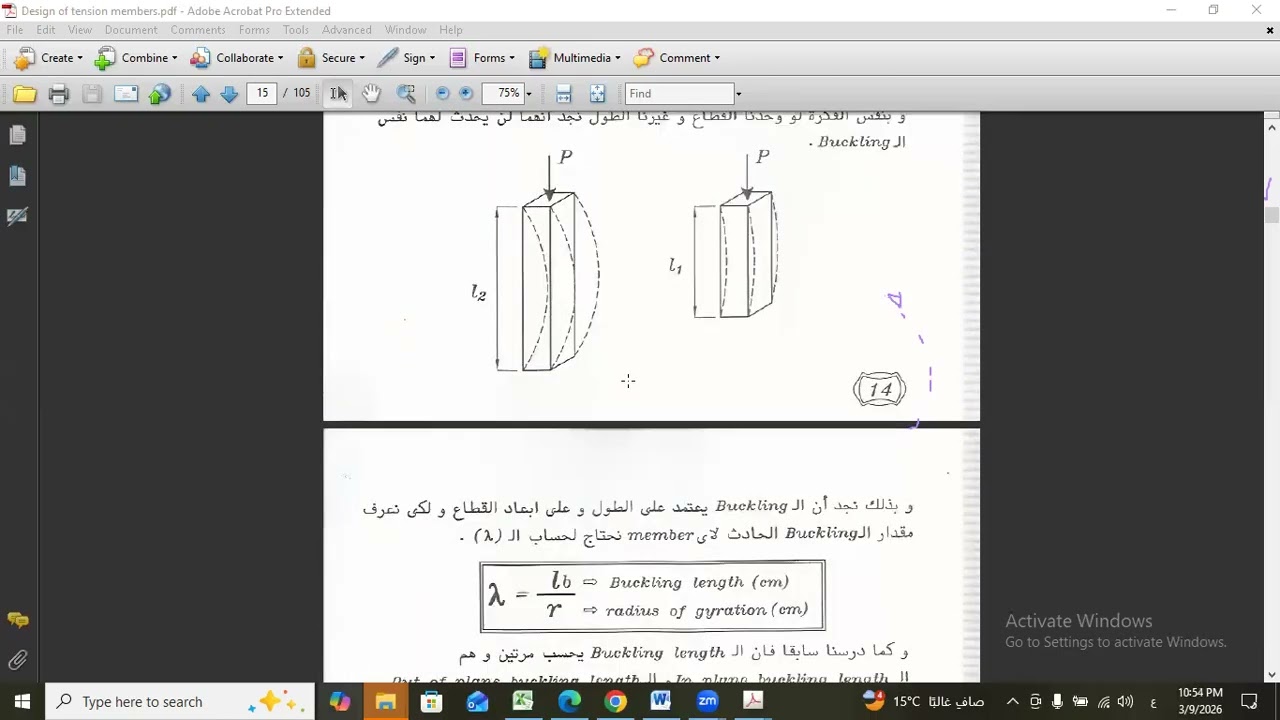Open Microsoft Store from the taskbar

(431, 701)
